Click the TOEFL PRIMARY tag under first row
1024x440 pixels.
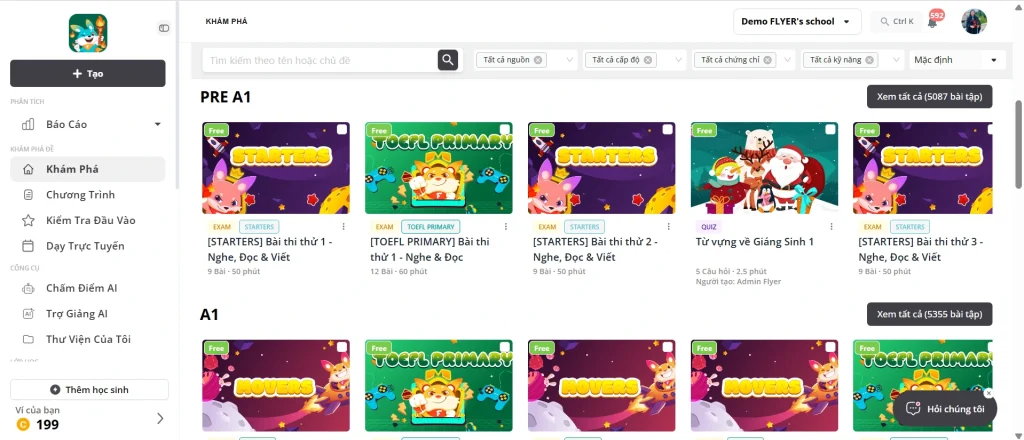point(430,227)
